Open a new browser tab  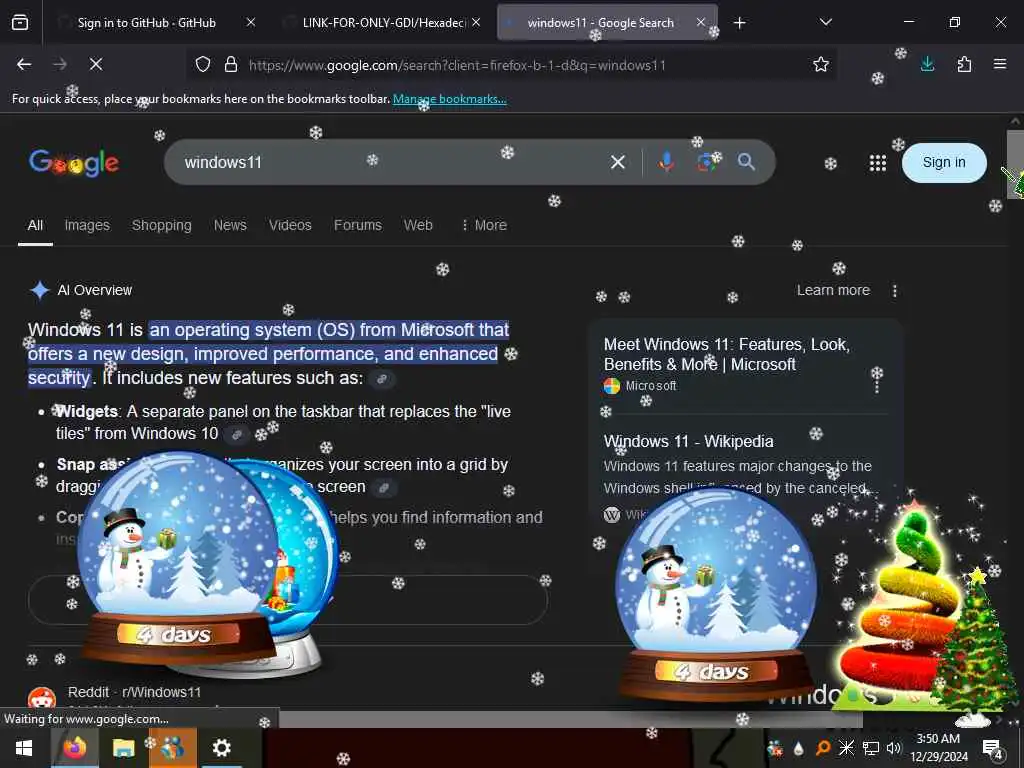(739, 24)
